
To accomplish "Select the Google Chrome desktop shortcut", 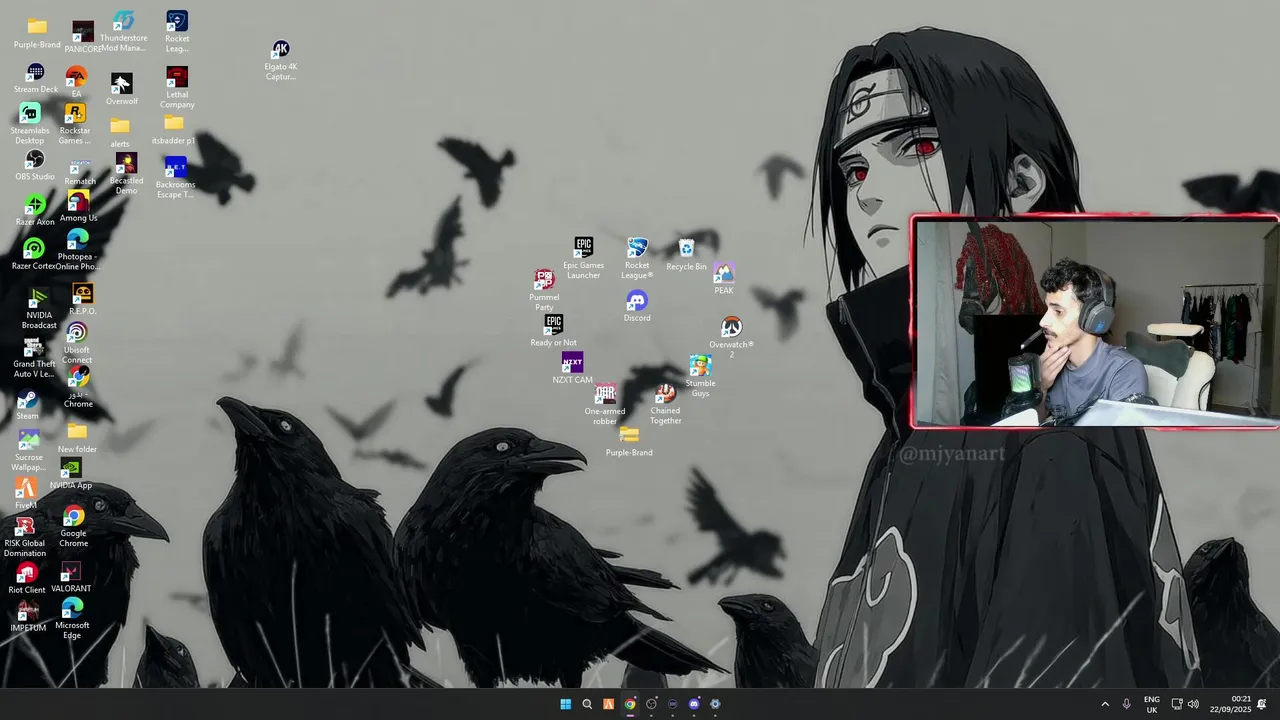I will (x=73, y=527).
